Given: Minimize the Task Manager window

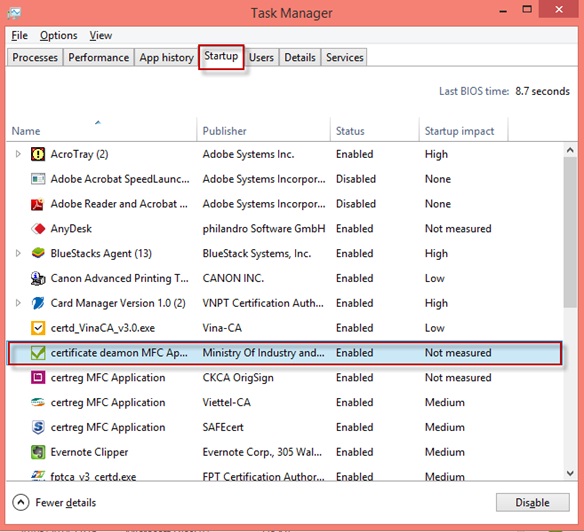Looking at the screenshot, I should point(503,10).
